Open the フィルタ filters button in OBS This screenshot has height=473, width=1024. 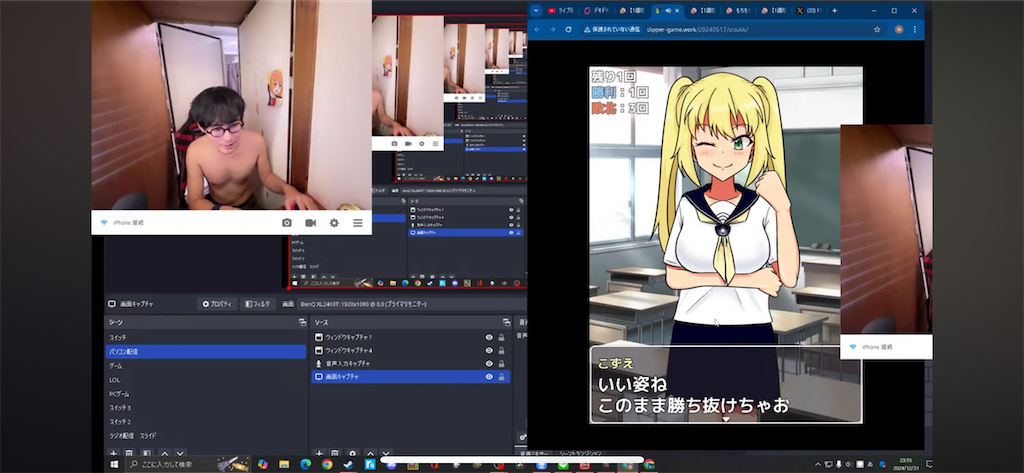click(258, 304)
